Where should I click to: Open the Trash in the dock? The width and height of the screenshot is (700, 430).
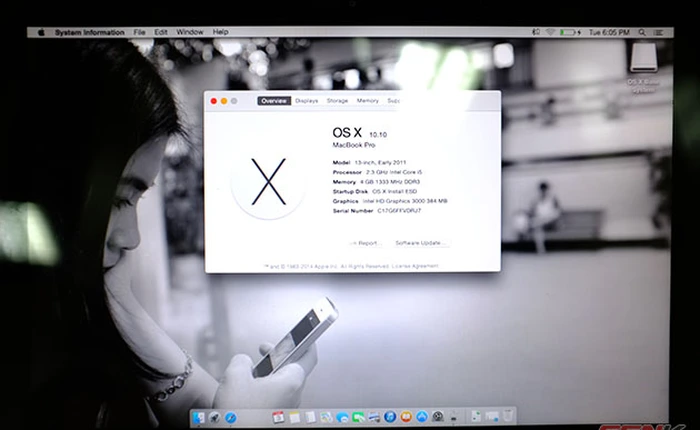[x=508, y=416]
